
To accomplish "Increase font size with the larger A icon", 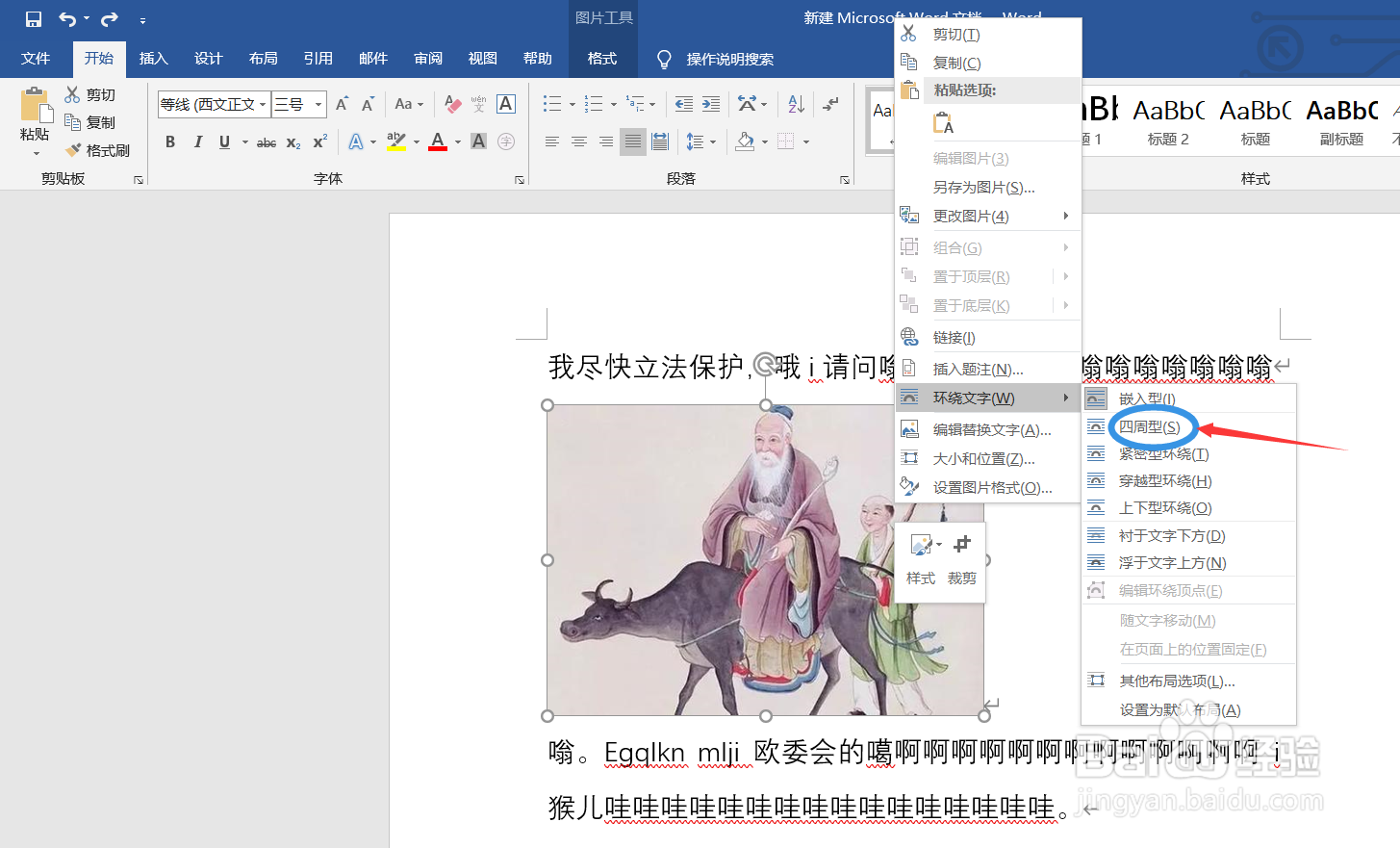I will (x=342, y=104).
